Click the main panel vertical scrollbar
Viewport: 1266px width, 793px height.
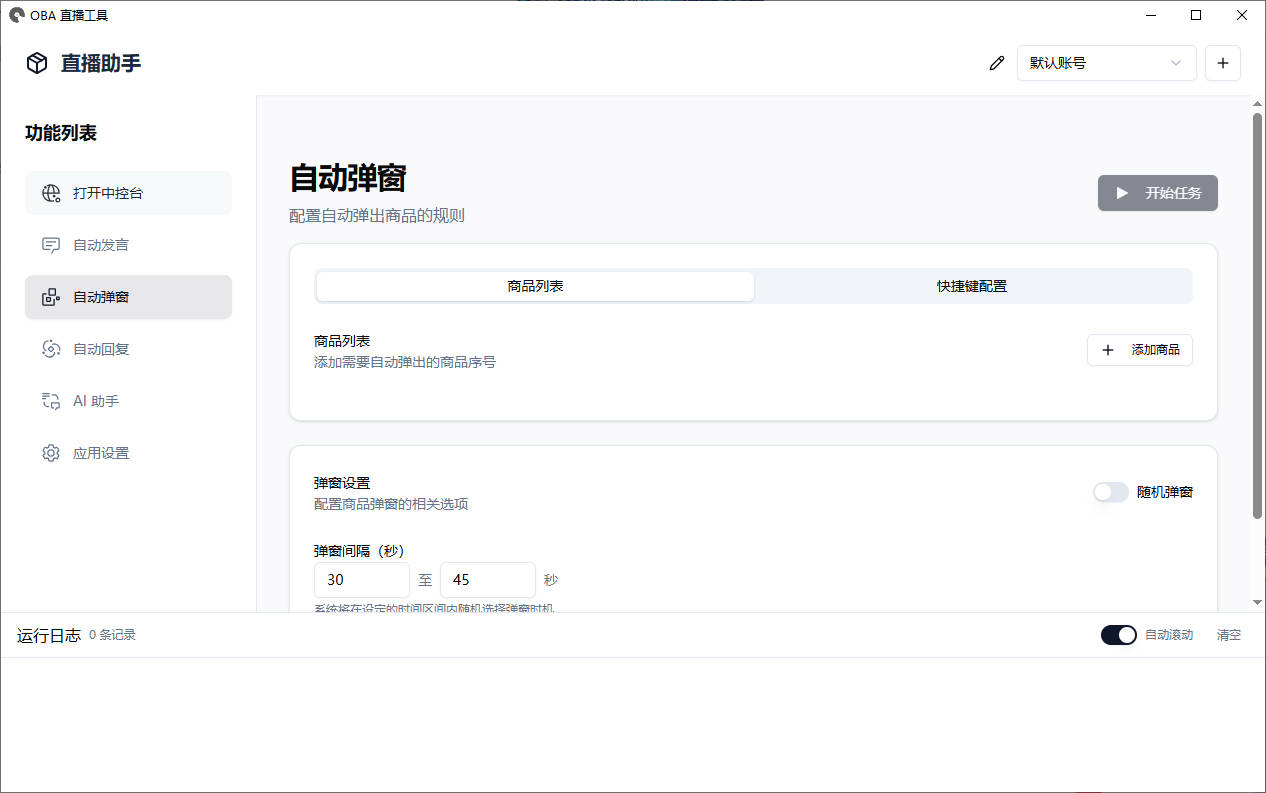(1257, 315)
